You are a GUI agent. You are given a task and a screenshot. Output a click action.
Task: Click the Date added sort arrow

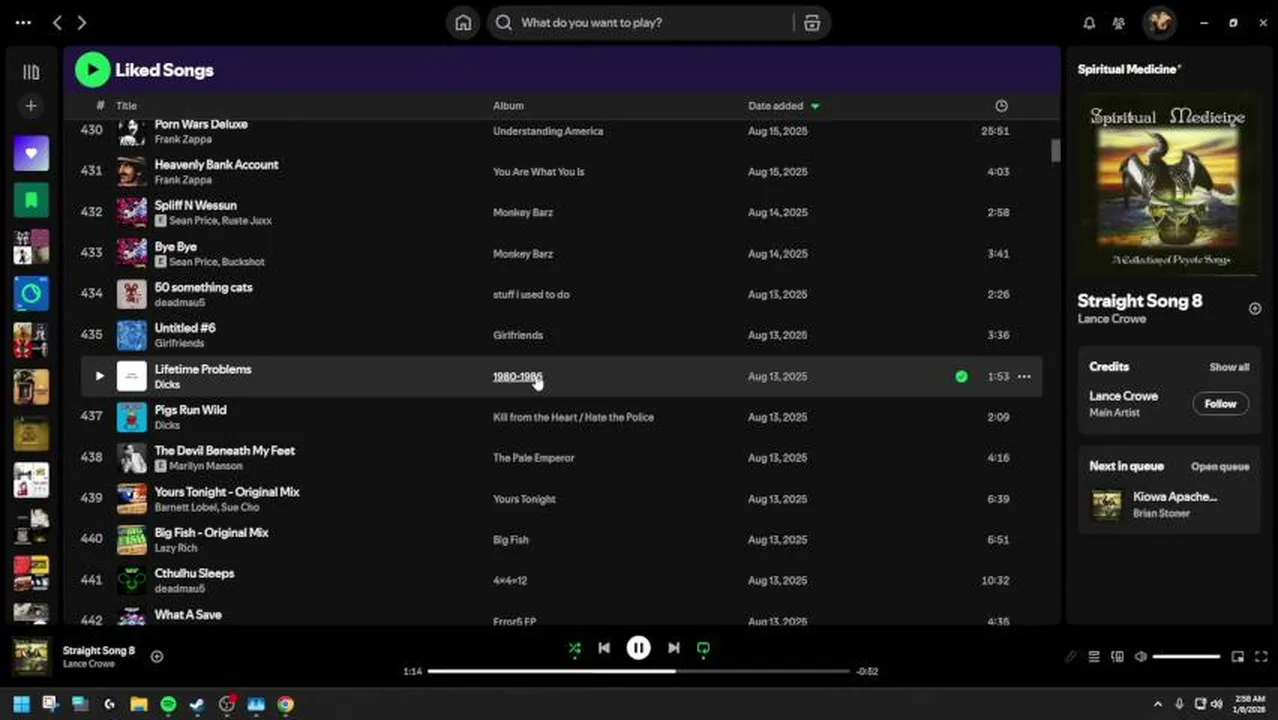click(x=815, y=106)
